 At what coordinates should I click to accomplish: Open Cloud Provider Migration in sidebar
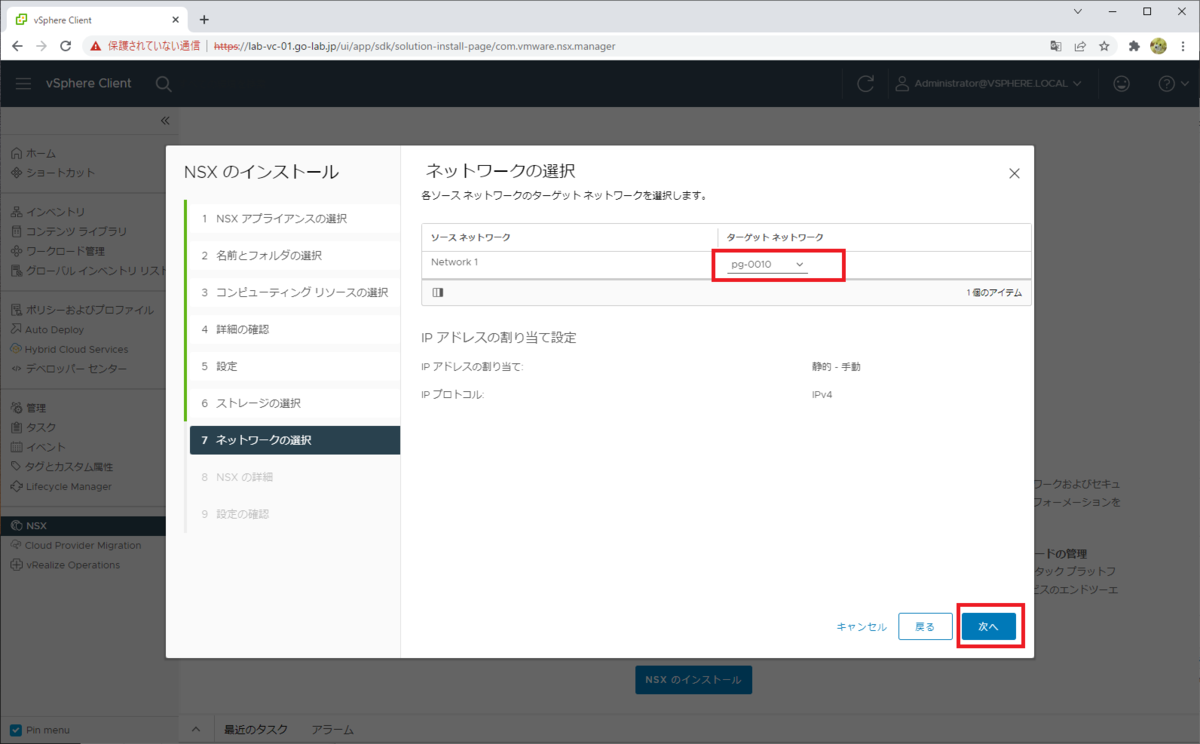click(76, 545)
